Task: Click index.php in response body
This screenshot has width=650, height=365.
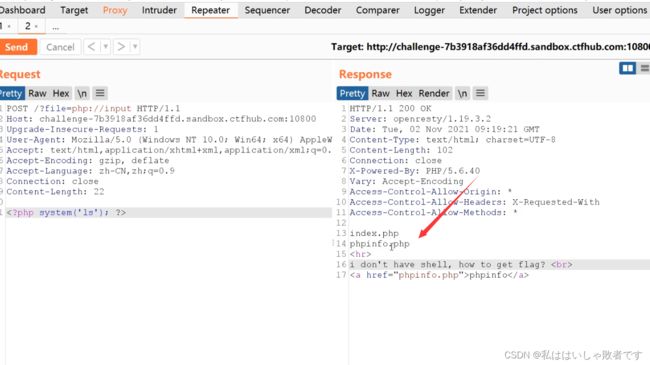Action: (374, 234)
